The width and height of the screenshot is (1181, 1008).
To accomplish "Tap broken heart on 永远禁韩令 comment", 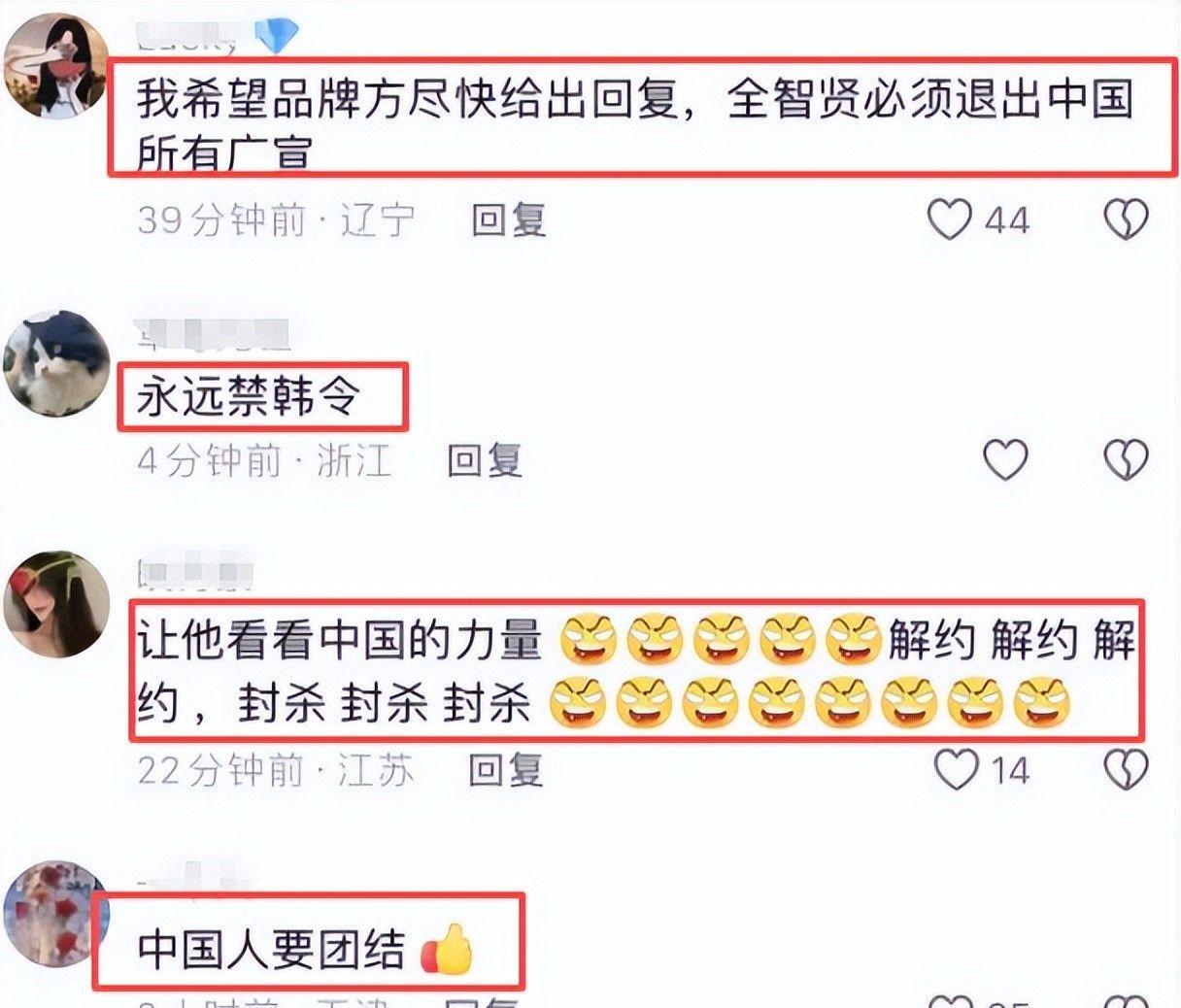I will click(1127, 459).
